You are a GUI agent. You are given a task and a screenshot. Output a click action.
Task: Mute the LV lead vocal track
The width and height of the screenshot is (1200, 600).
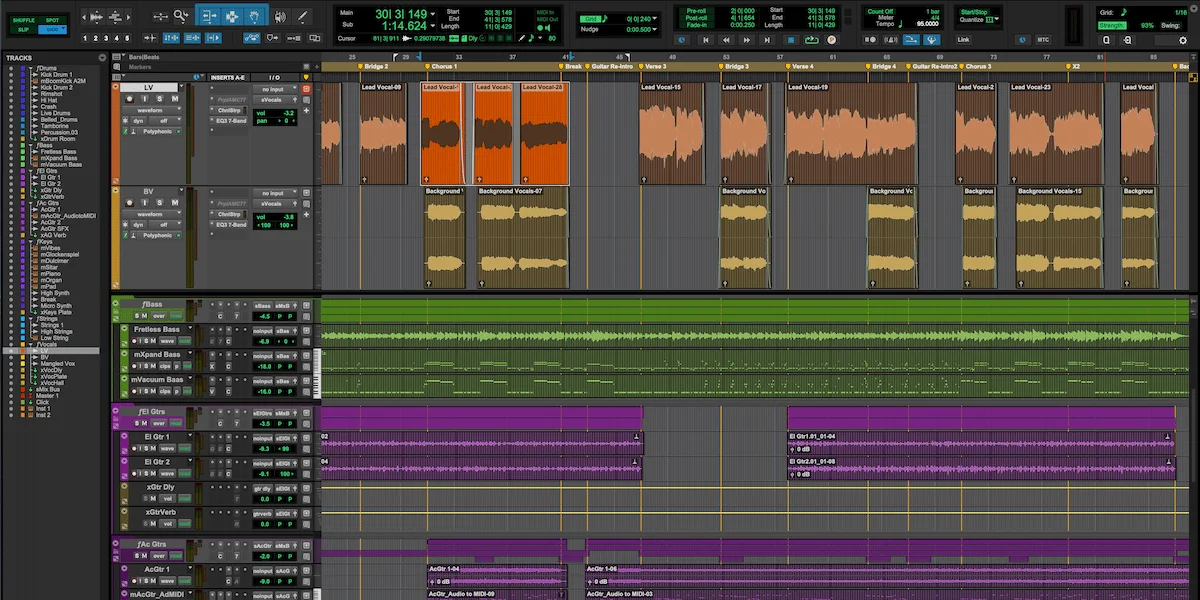(175, 99)
